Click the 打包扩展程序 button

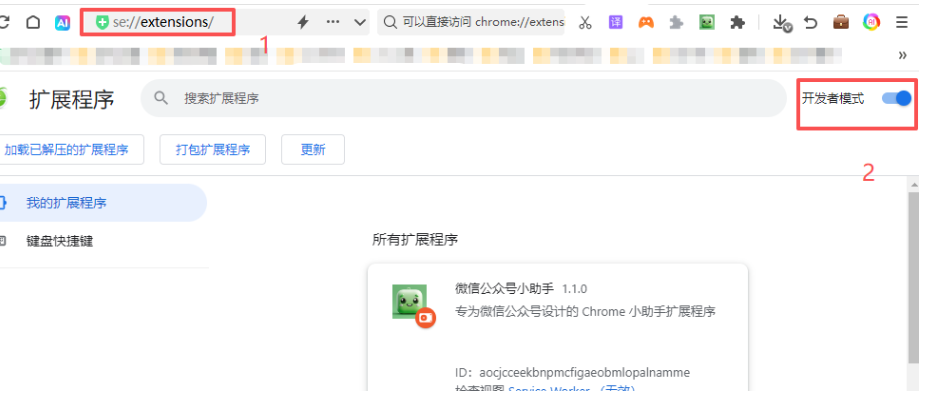click(x=213, y=150)
